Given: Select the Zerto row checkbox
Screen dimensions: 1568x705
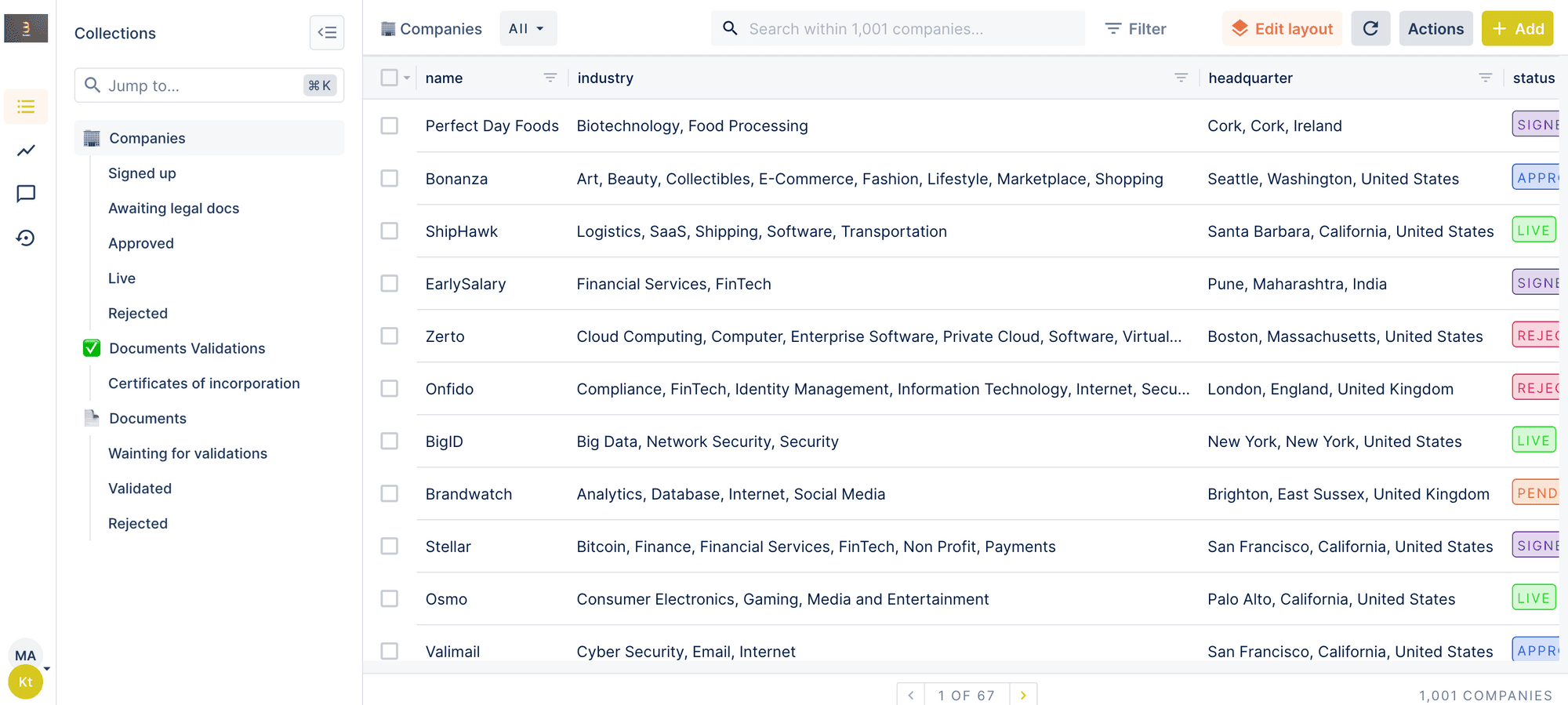Looking at the screenshot, I should coord(389,336).
